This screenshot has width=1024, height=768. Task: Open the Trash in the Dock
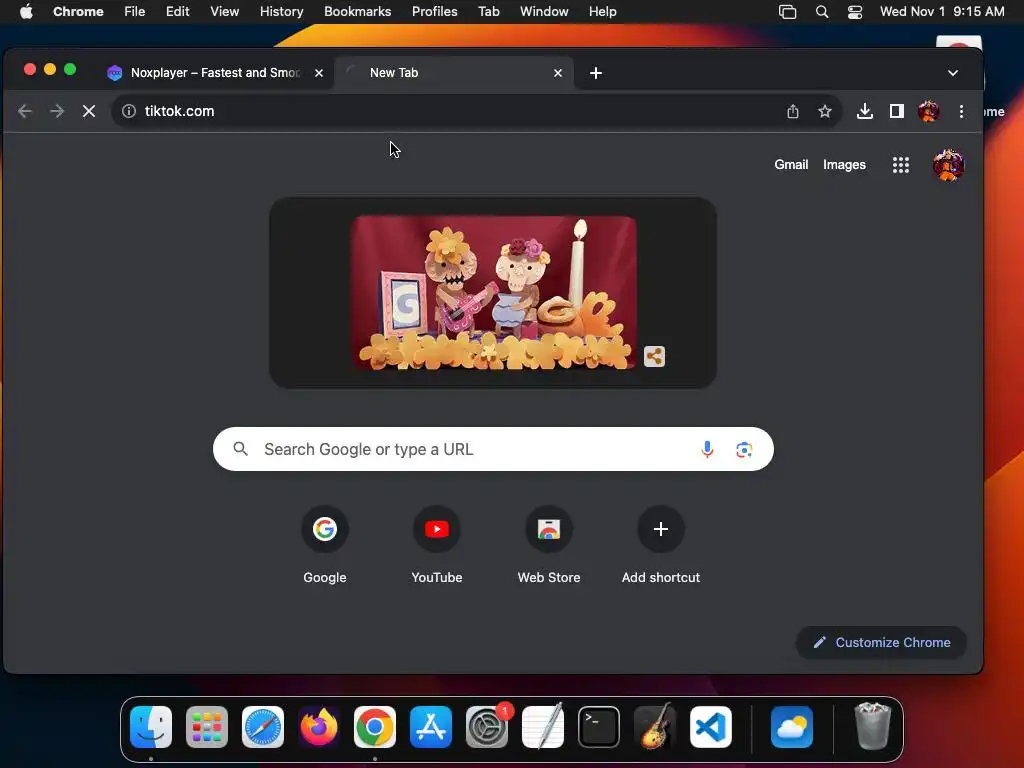872,727
